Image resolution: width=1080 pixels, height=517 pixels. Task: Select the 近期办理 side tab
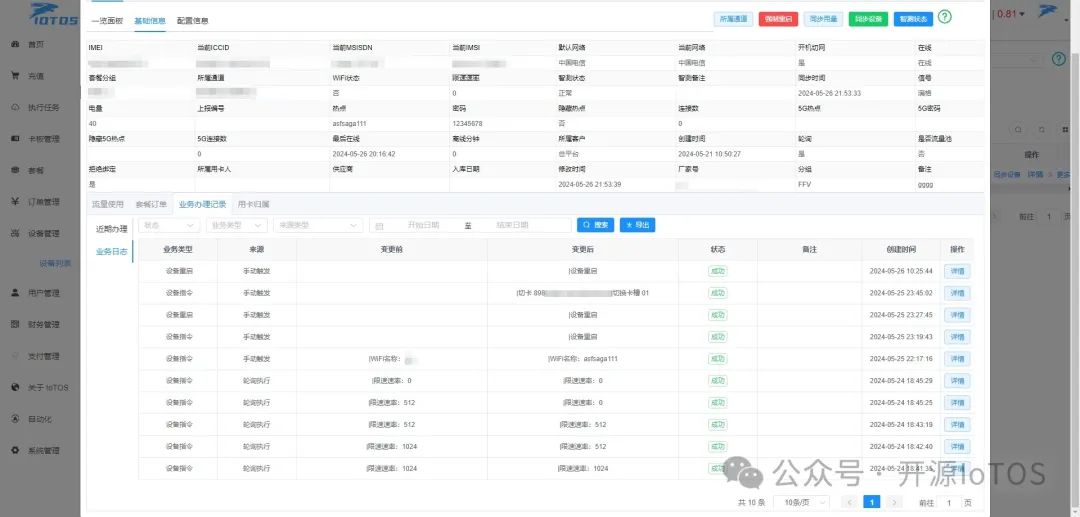tap(112, 229)
